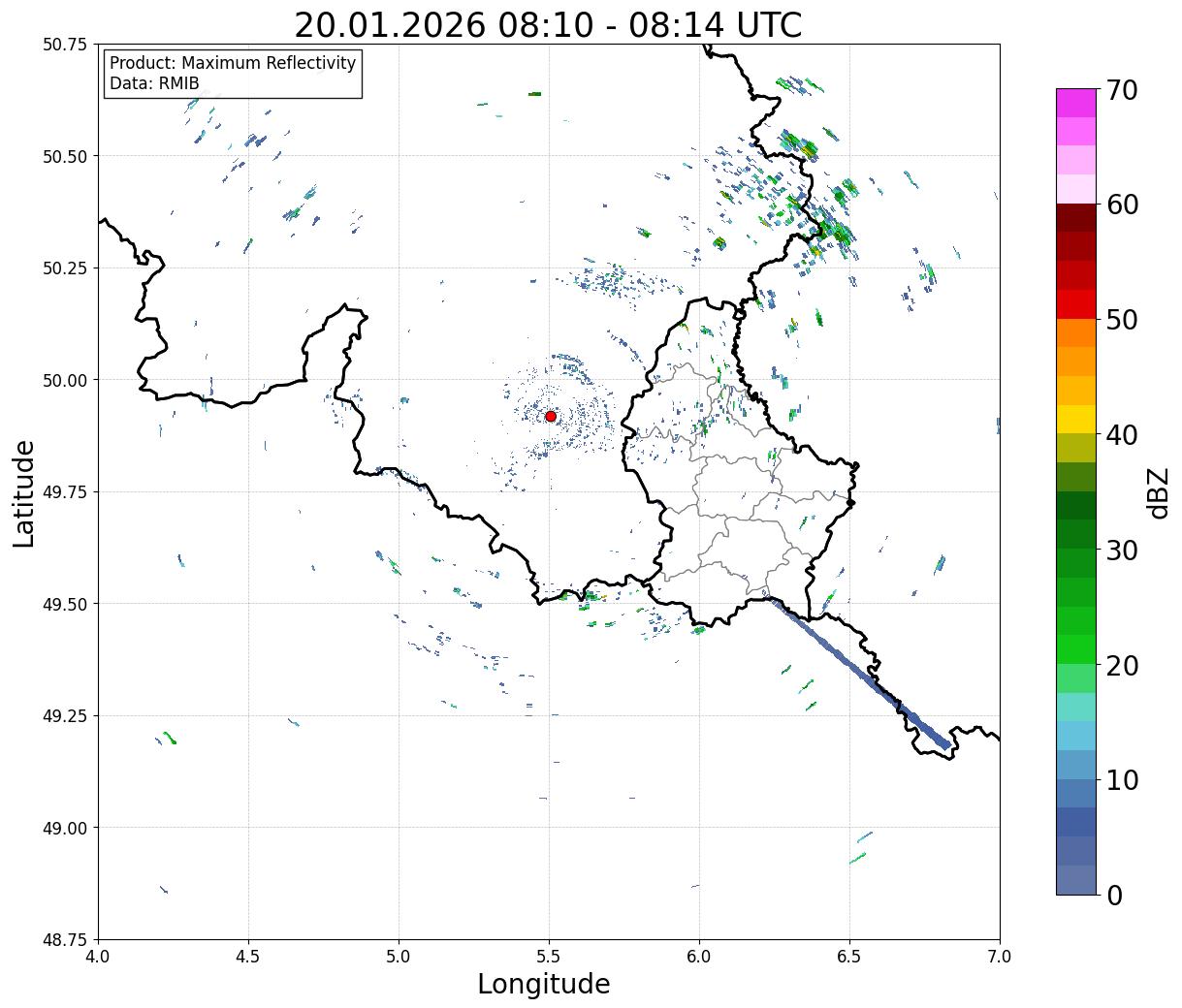This screenshot has height=1008, width=1182.
Task: Click the plot title showing 08:10 - 08:14 UTC
Action: point(548,25)
